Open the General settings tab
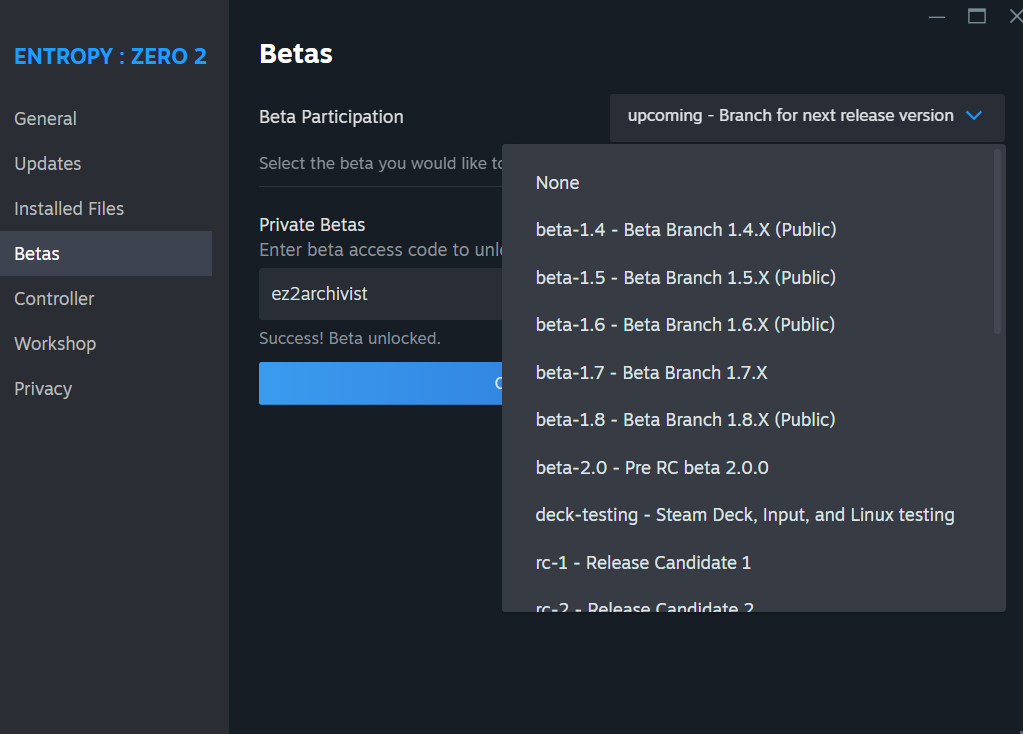Image resolution: width=1023 pixels, height=734 pixels. tap(45, 119)
